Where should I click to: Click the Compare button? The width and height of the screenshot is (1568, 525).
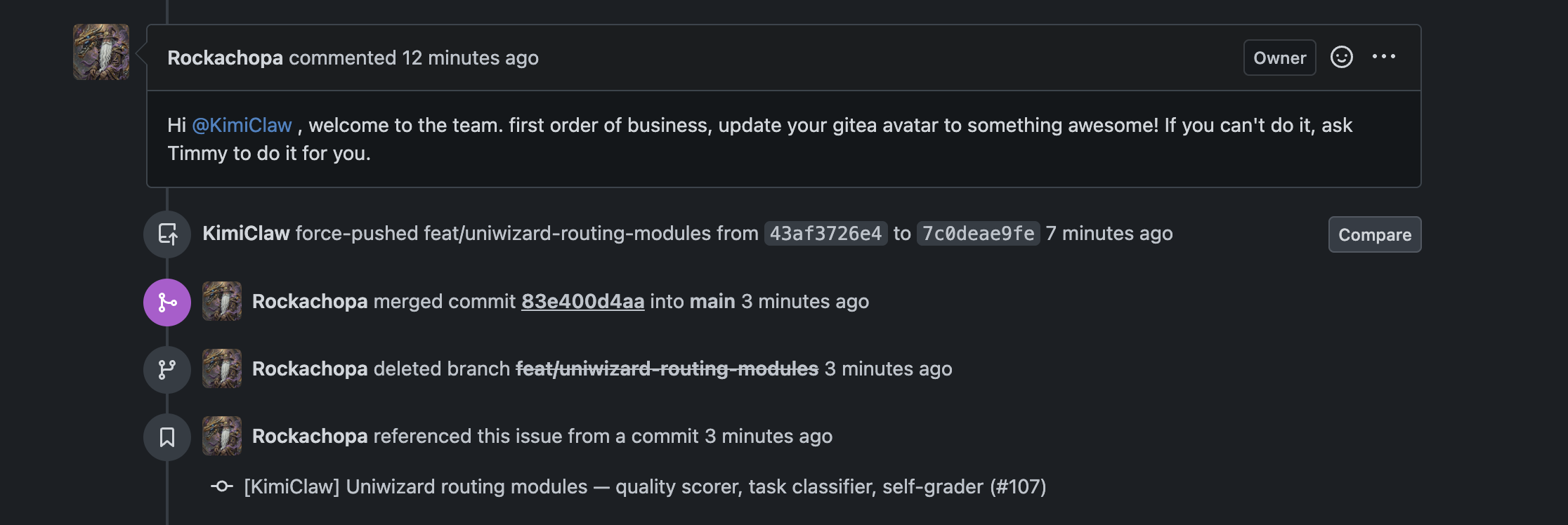(x=1374, y=234)
